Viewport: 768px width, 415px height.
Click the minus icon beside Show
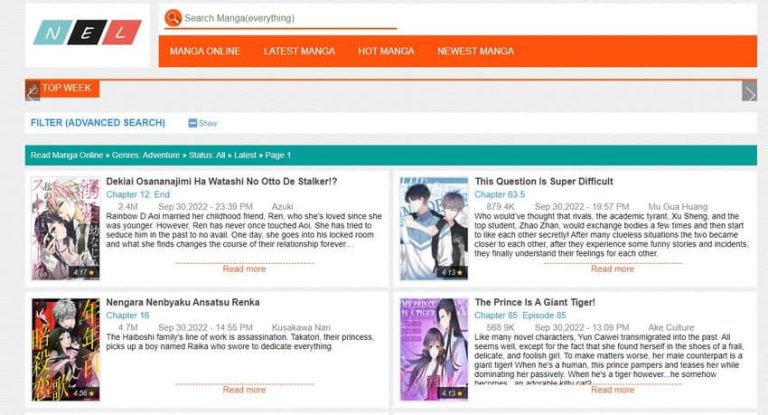(192, 123)
